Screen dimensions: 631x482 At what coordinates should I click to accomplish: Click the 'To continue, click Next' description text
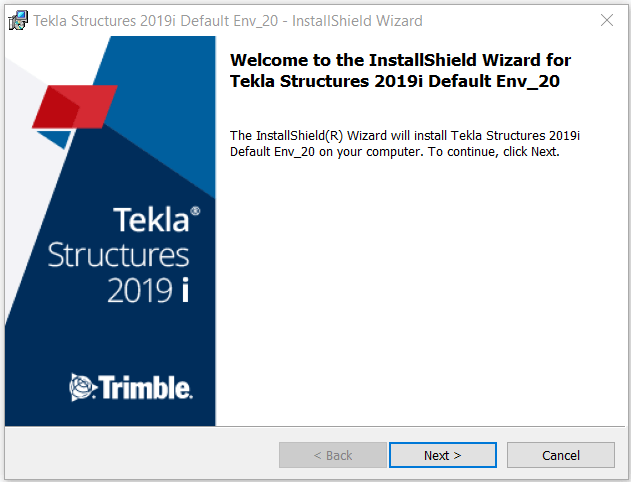tap(493, 152)
